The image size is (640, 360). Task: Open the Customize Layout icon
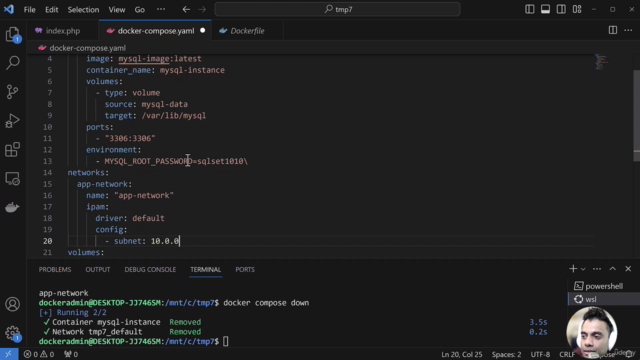click(x=577, y=9)
